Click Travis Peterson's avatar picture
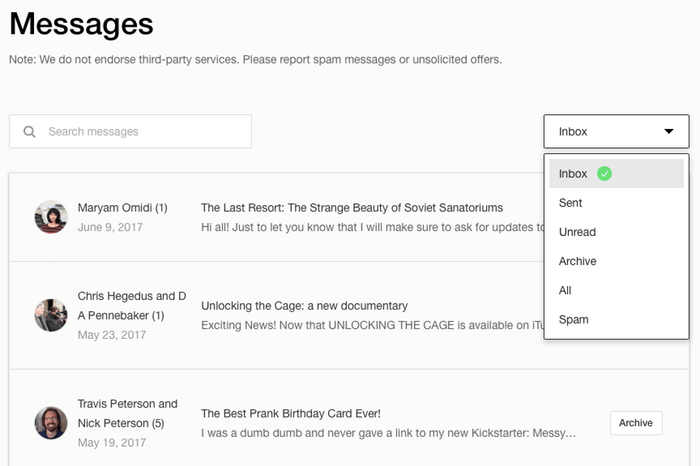This screenshot has height=466, width=700. pyautogui.click(x=51, y=422)
